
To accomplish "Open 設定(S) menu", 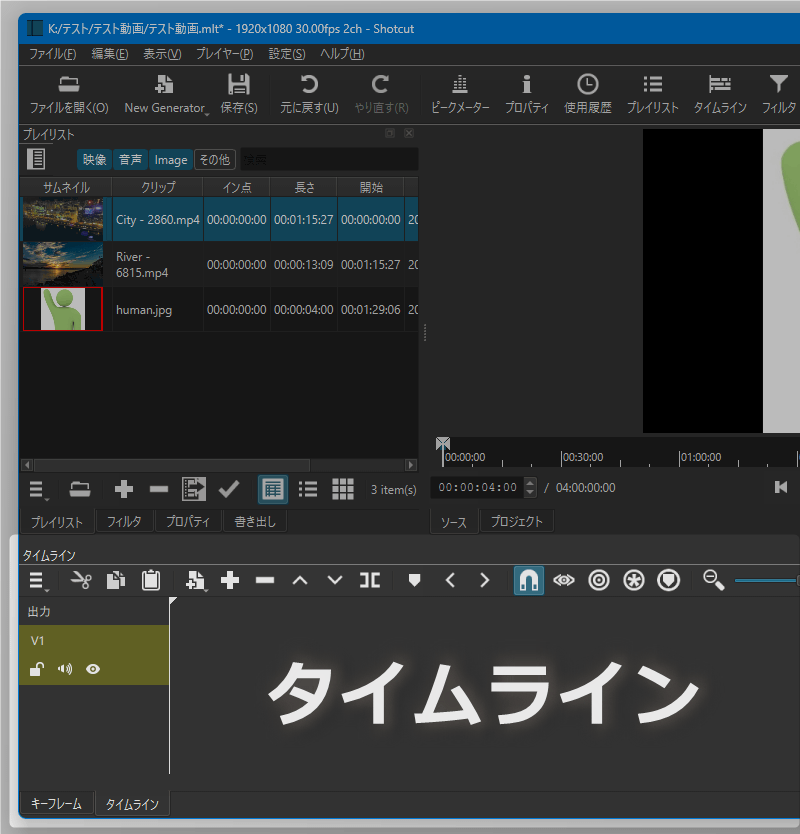I will 287,54.
